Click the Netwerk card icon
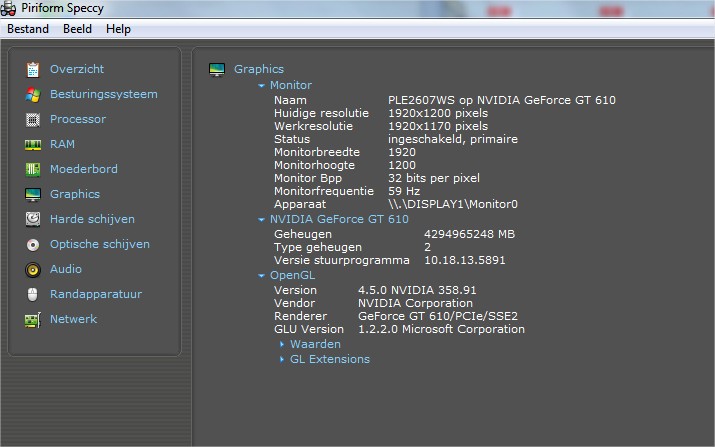The height and width of the screenshot is (447, 715). tap(33, 320)
